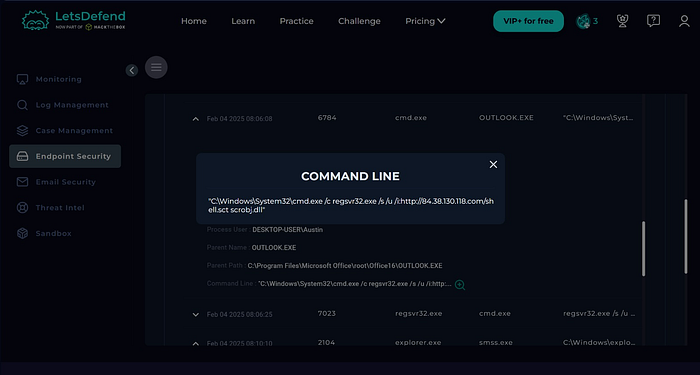Screen dimensions: 700x375
Task: Click the Parent Path value for OUTLOOK.EXE
Action: 345,266
